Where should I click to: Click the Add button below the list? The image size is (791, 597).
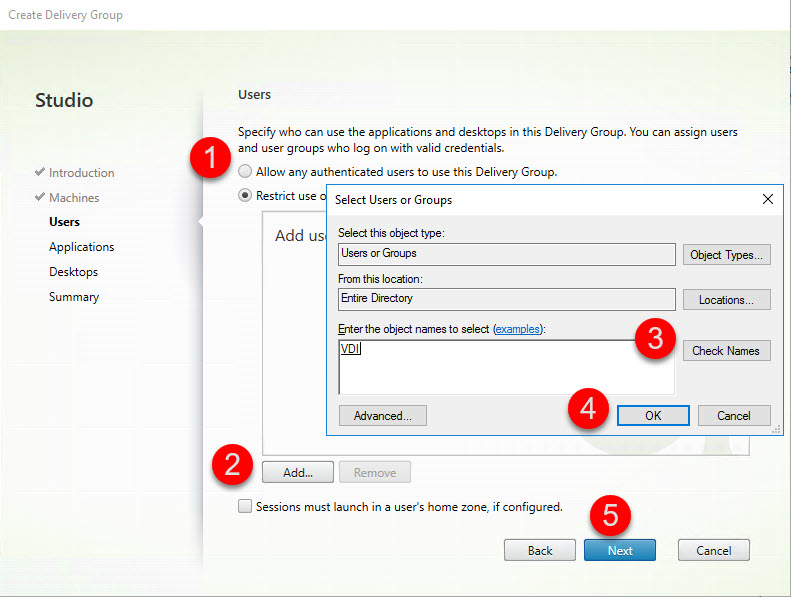click(x=297, y=473)
